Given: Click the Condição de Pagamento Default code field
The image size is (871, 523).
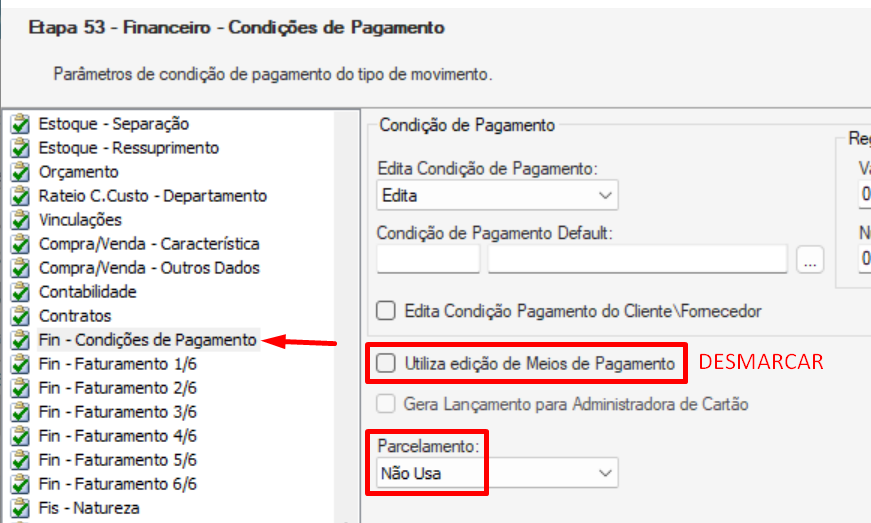Looking at the screenshot, I should [428, 259].
